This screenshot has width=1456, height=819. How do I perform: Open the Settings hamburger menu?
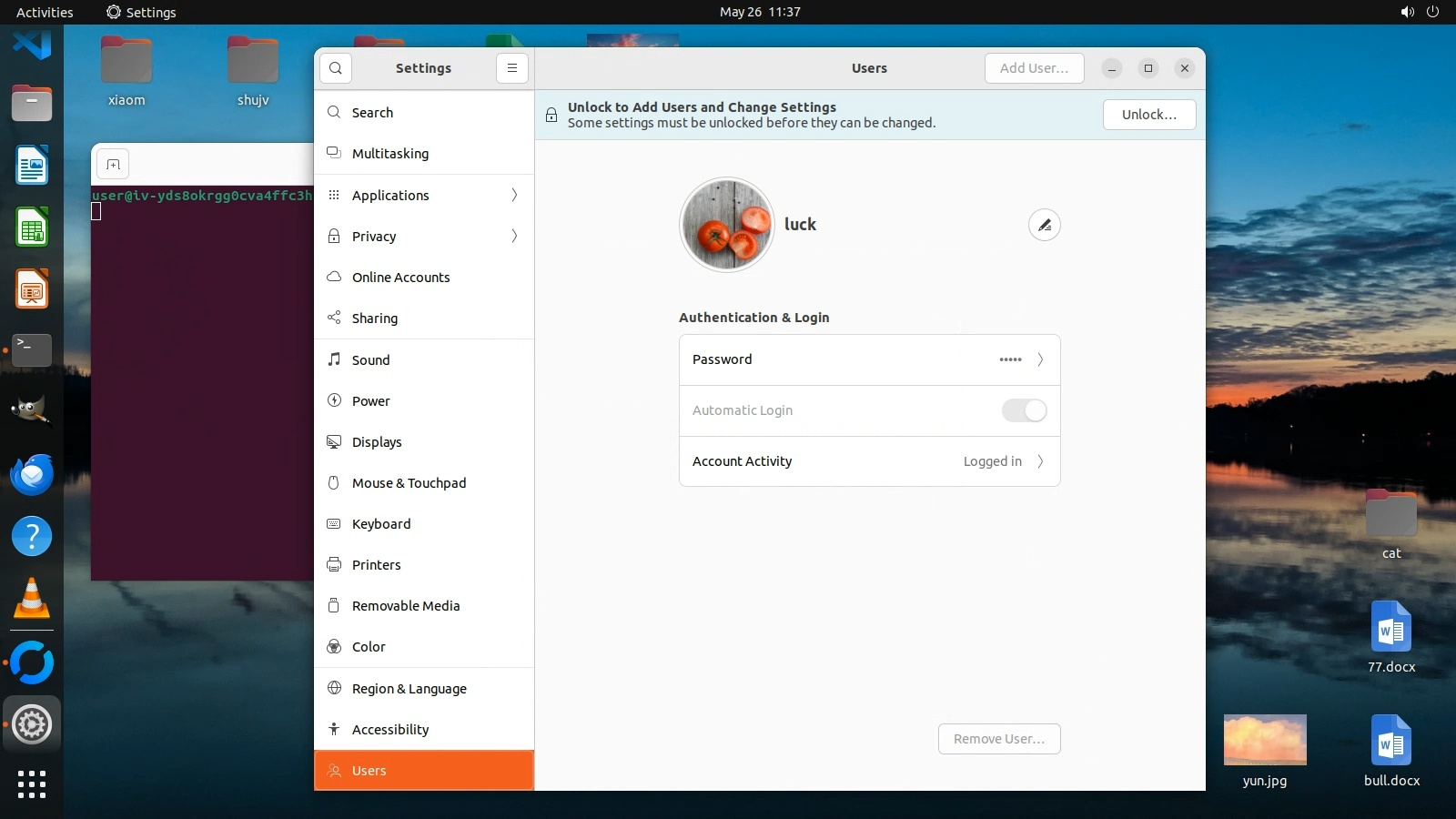click(x=512, y=68)
